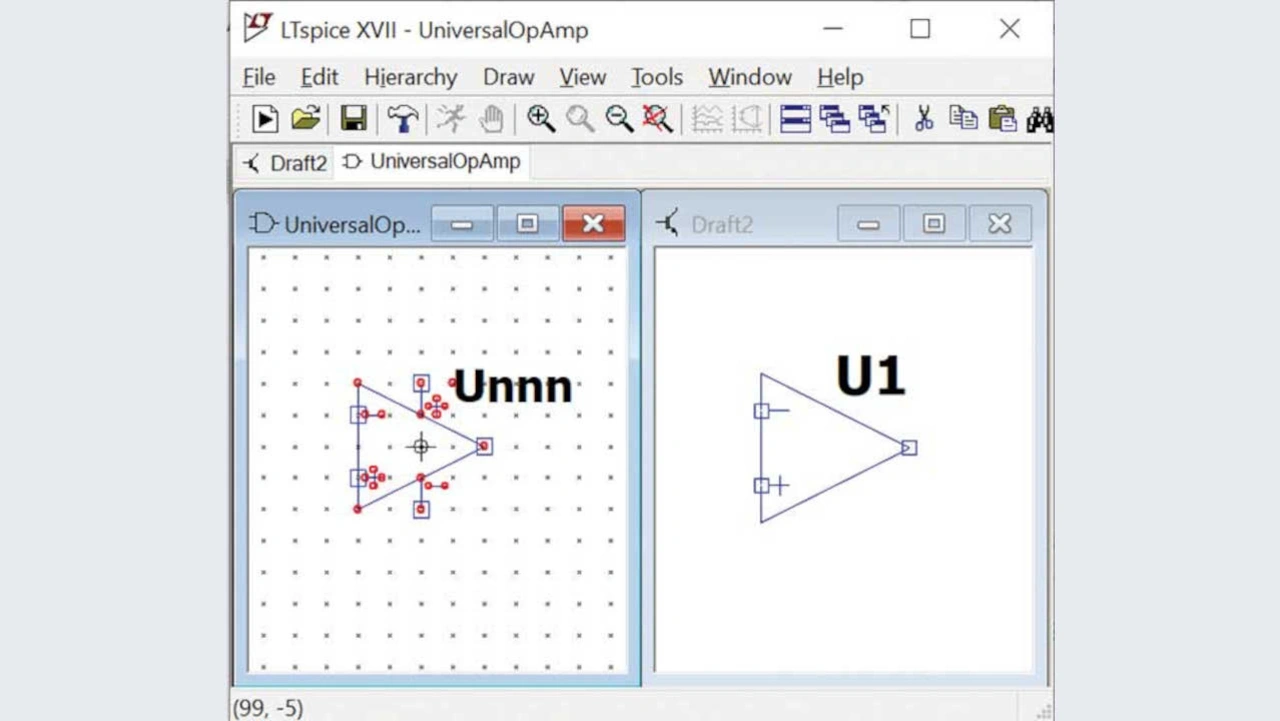This screenshot has width=1280, height=721.
Task: Maximize the Draft2 child window
Action: 933,224
